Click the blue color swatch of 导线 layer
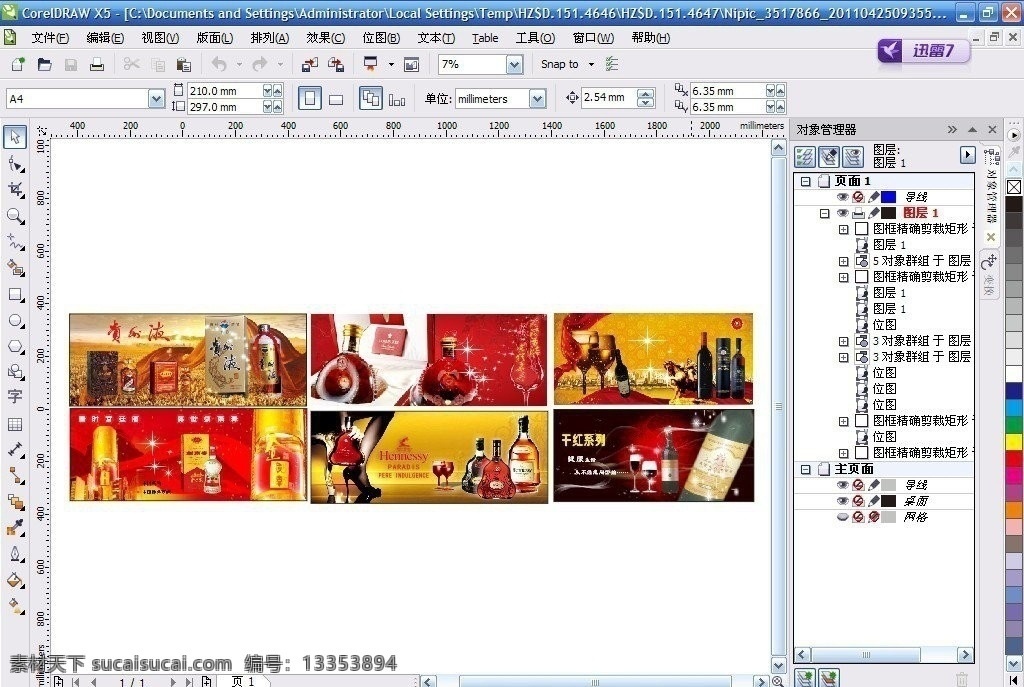1024x687 pixels. [x=888, y=197]
